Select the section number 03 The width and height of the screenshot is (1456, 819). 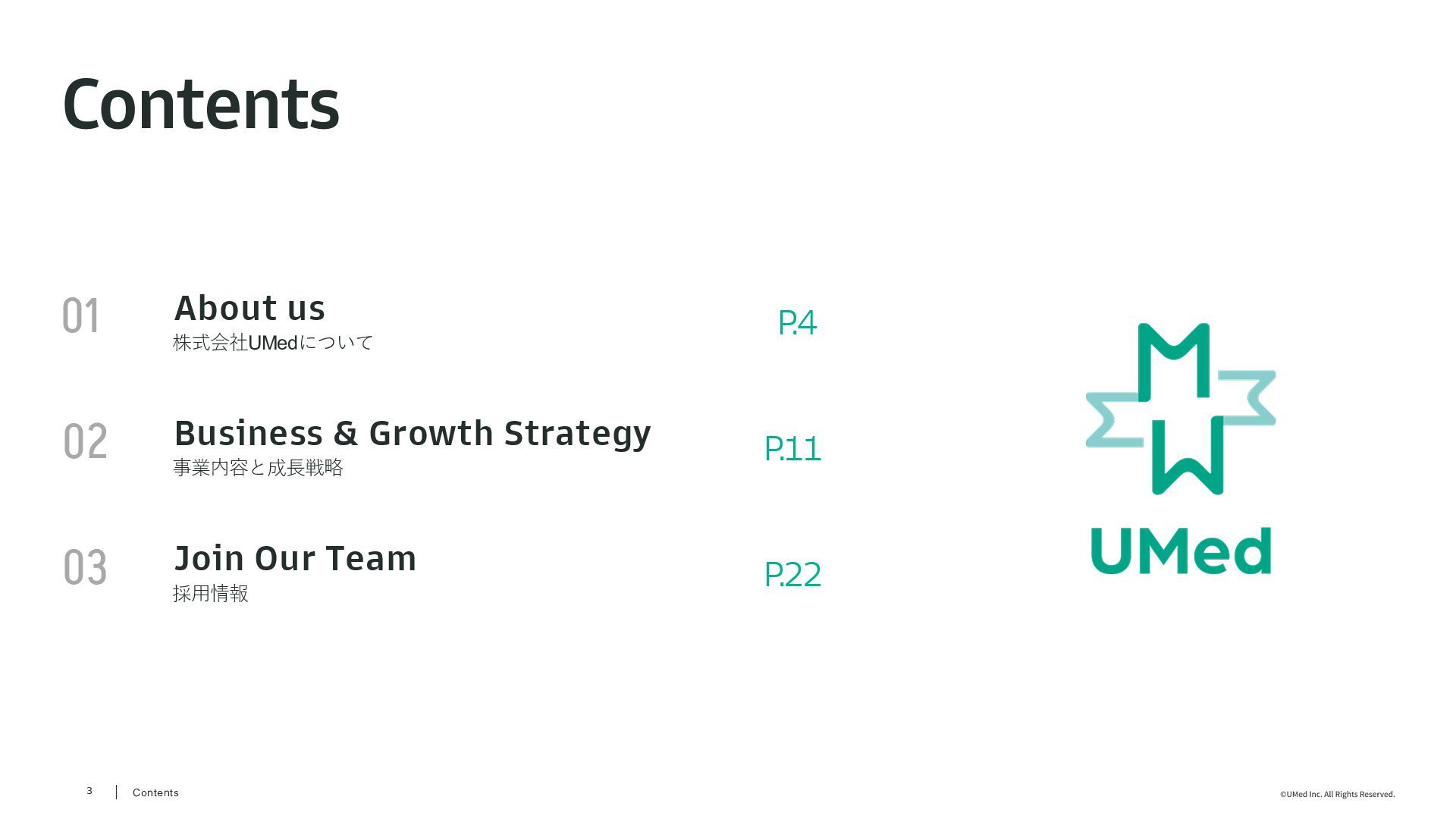(85, 567)
